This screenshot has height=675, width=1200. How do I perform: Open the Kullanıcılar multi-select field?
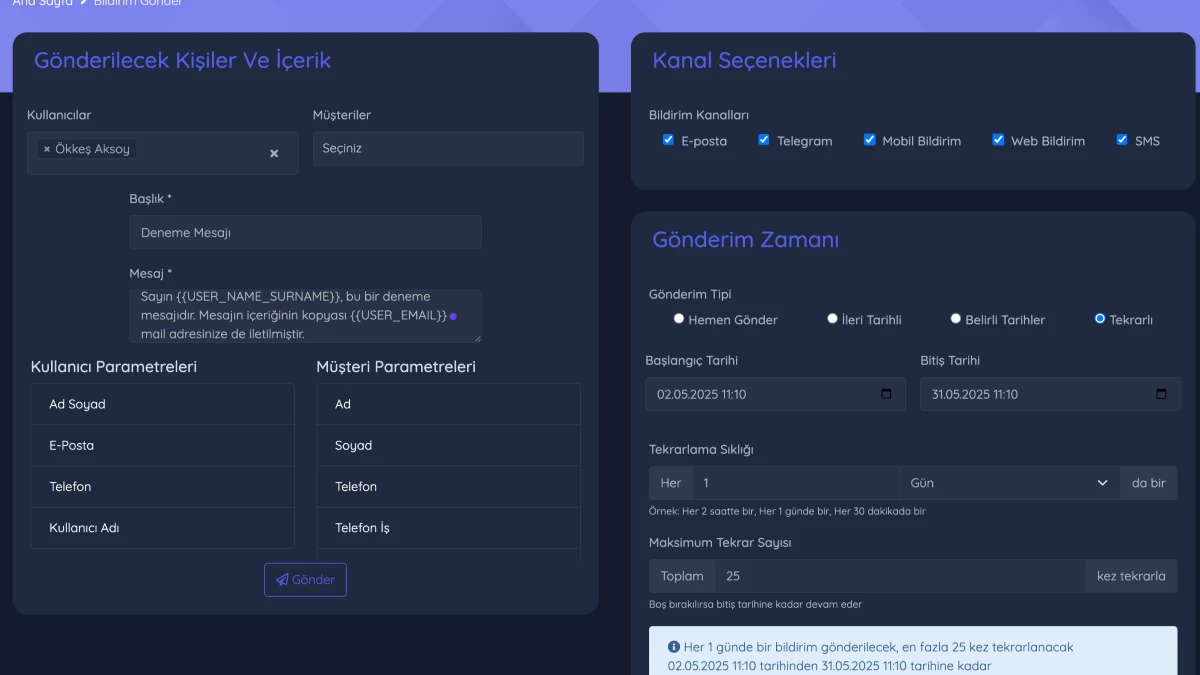[163, 153]
